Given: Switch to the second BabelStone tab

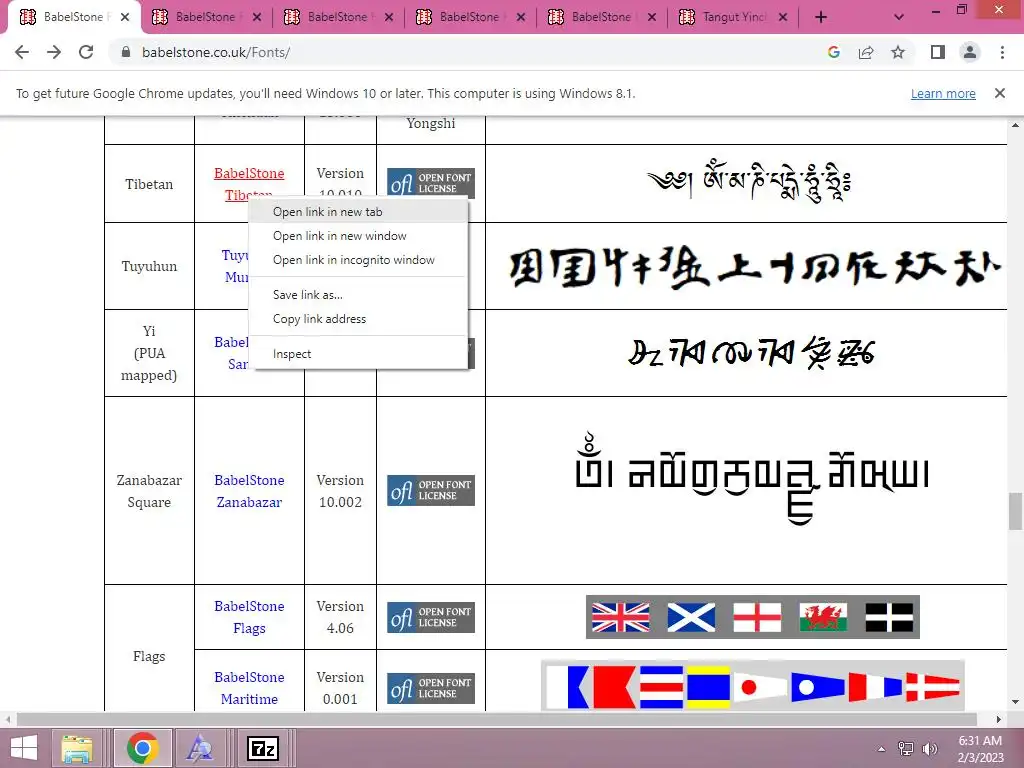Looking at the screenshot, I should click(x=206, y=17).
